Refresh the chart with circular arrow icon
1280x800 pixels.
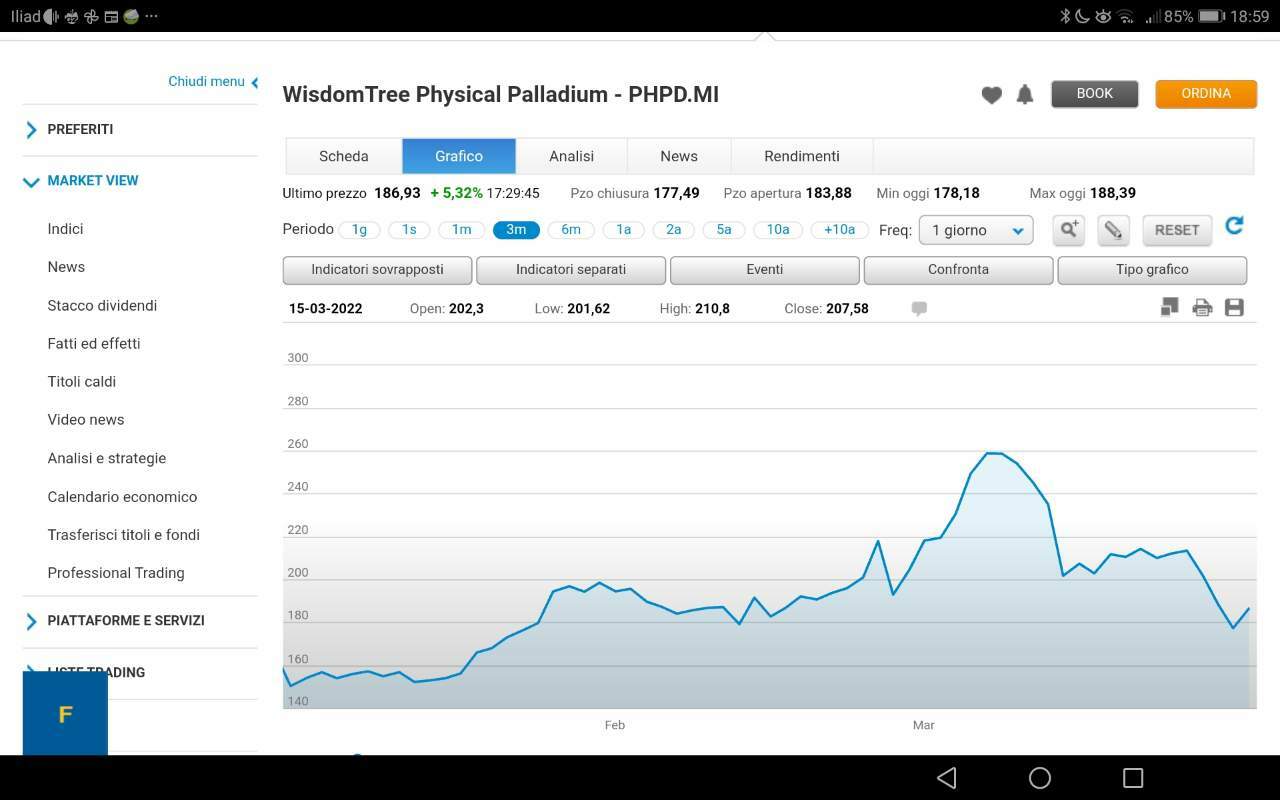click(x=1234, y=226)
